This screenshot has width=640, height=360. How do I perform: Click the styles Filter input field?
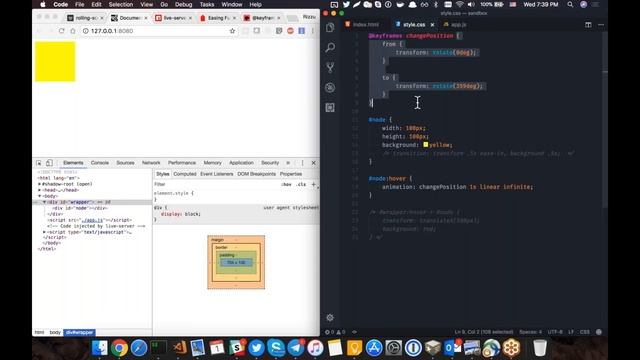click(216, 184)
